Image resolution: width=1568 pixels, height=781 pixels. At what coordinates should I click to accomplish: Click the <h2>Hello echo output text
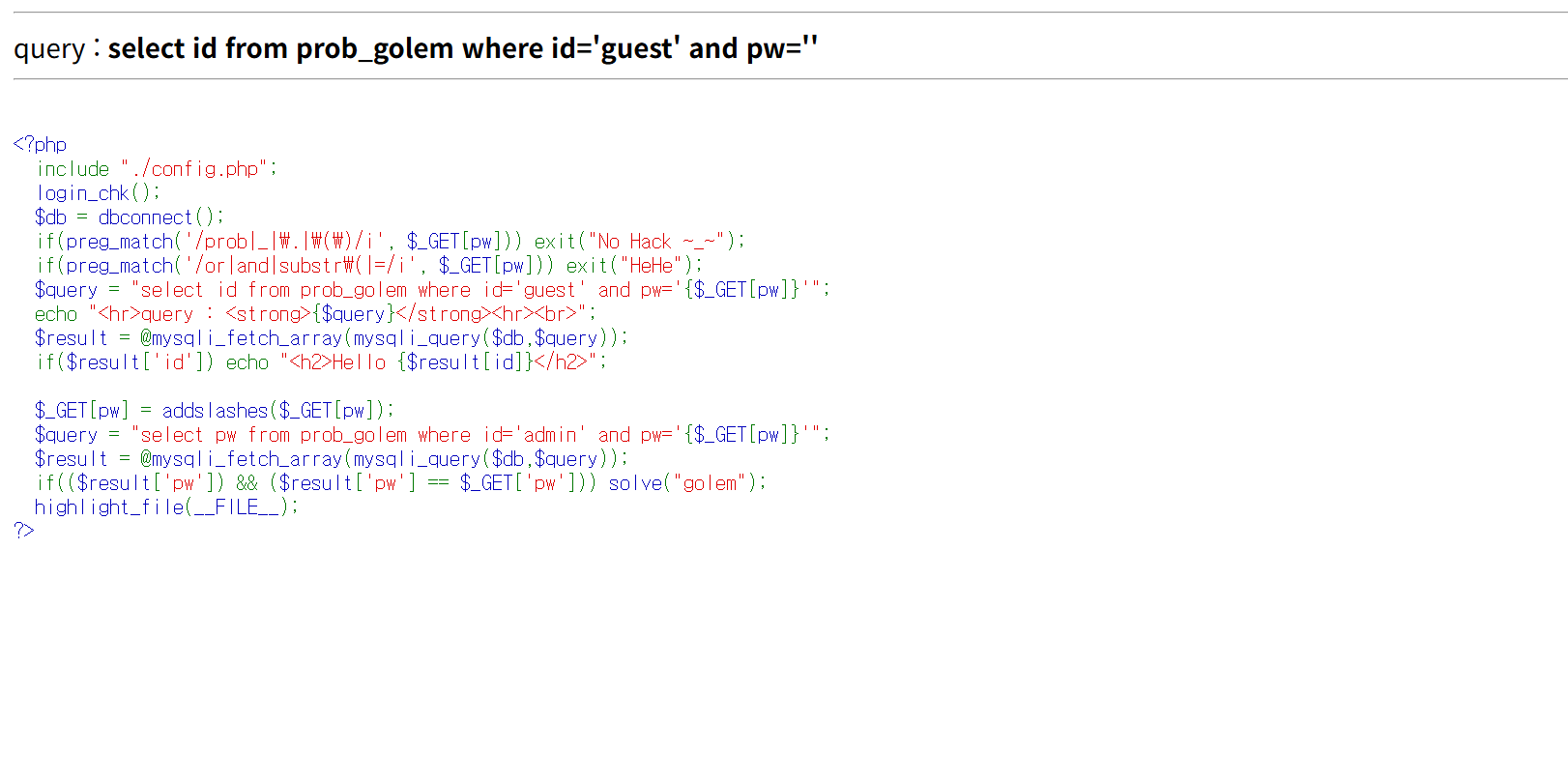pos(440,362)
